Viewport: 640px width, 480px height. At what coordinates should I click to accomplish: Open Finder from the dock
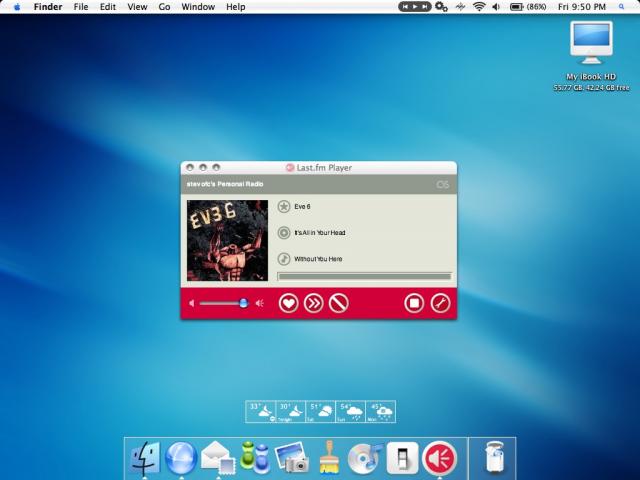(145, 458)
